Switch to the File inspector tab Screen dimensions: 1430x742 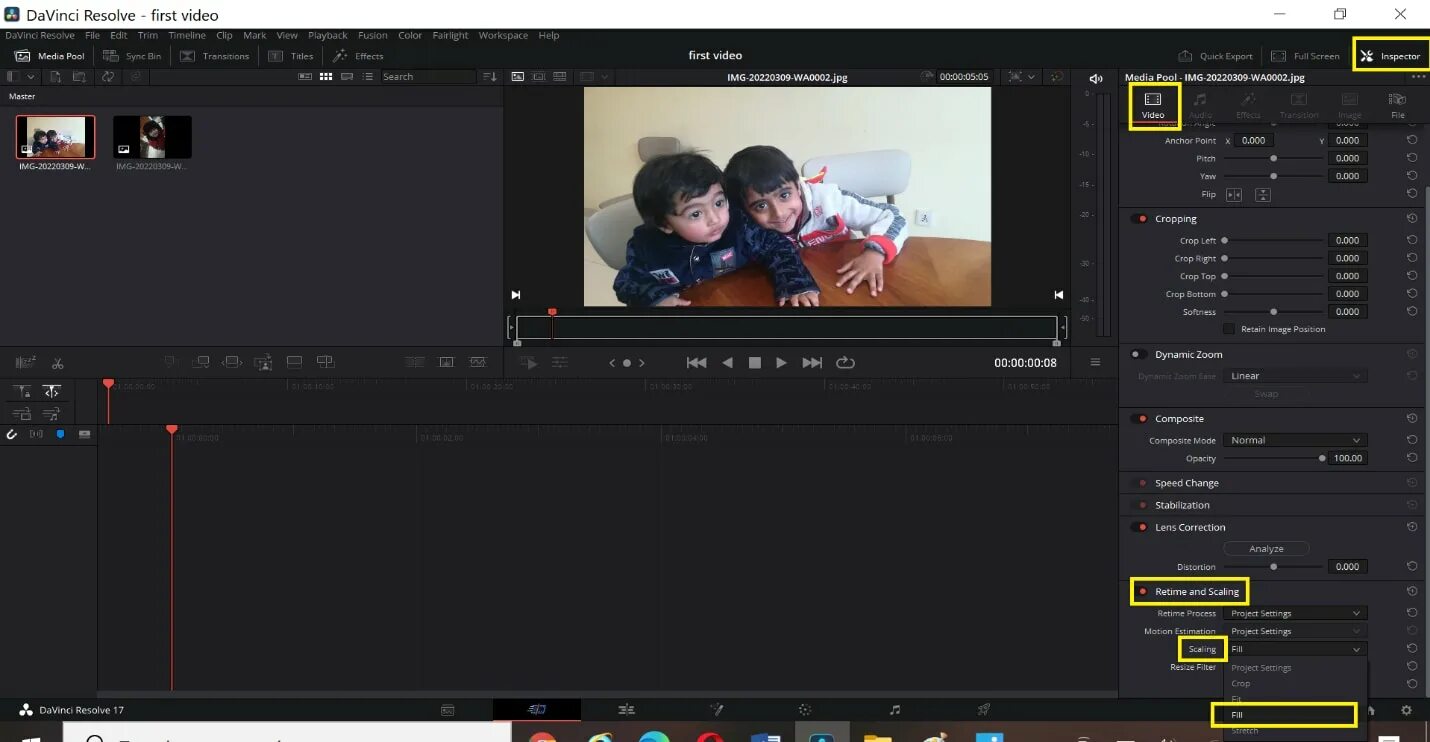click(x=1398, y=106)
